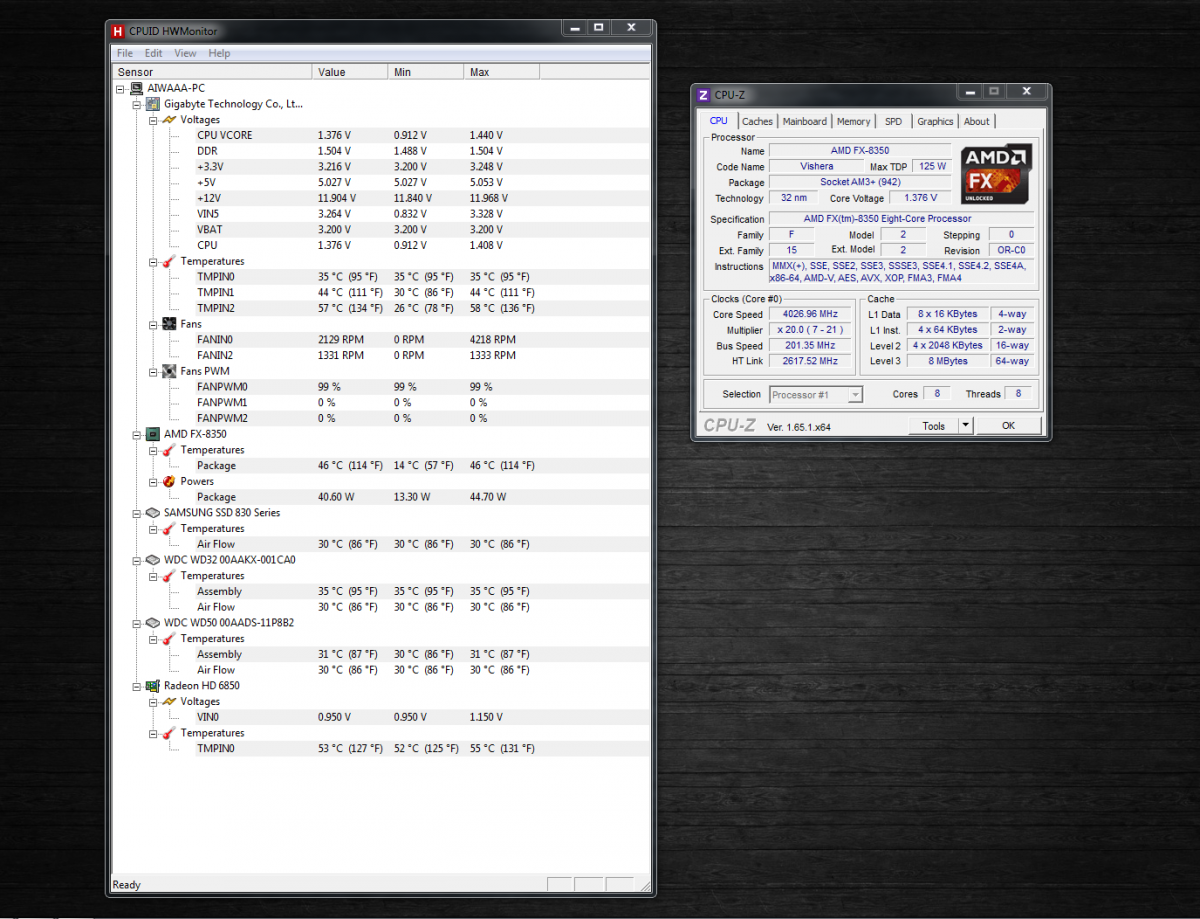This screenshot has height=919, width=1200.
Task: Select the CPU tab in CPU-Z
Action: 718,121
